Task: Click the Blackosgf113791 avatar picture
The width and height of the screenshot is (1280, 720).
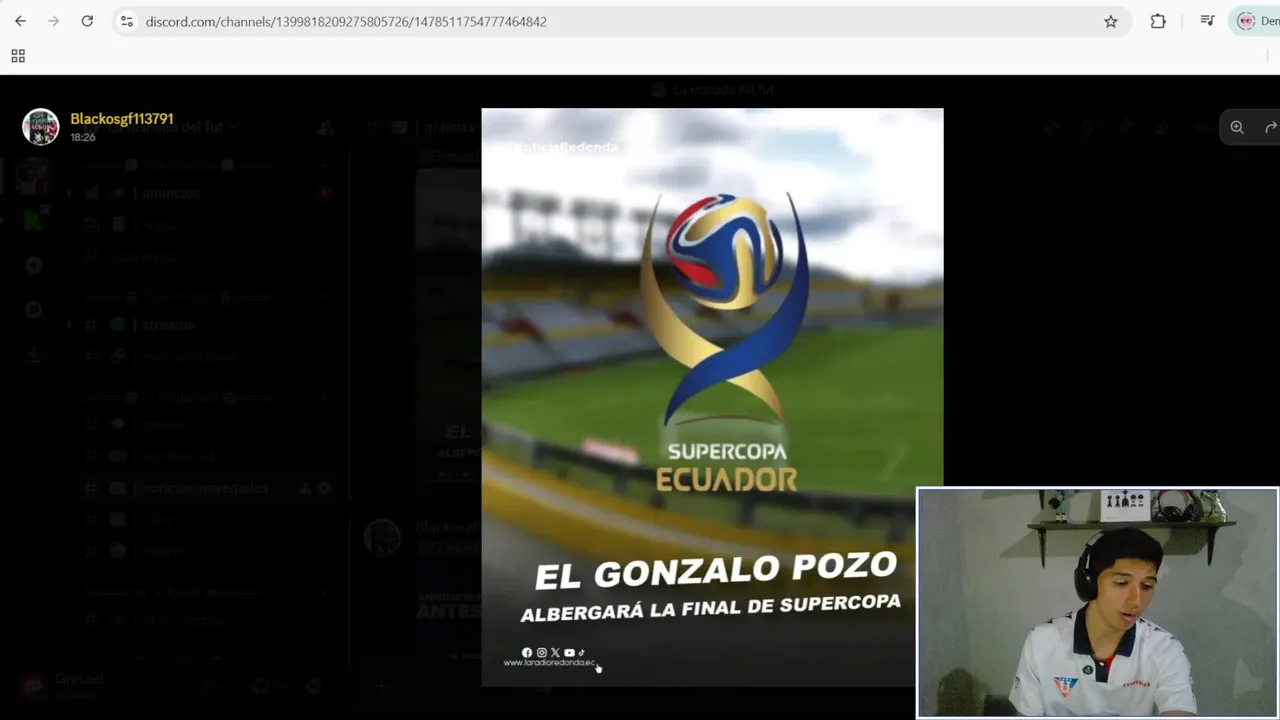Action: tap(41, 127)
